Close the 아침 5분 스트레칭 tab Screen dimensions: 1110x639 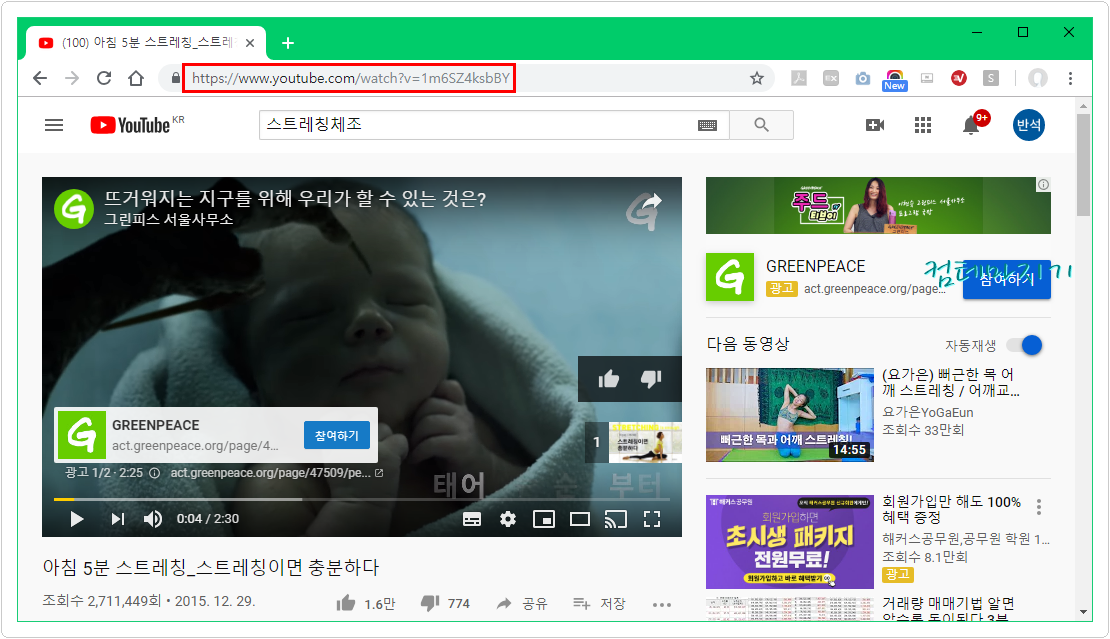(250, 43)
